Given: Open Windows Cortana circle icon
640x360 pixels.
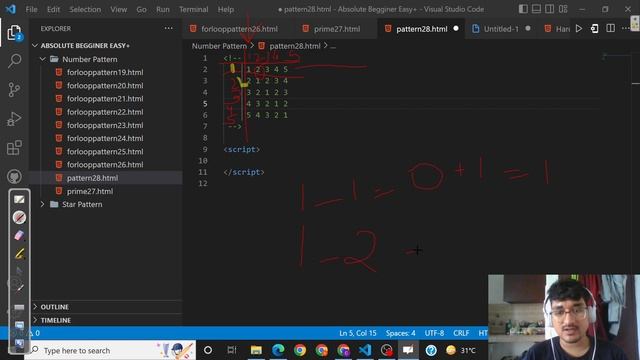Looking at the screenshot, I should (x=208, y=350).
